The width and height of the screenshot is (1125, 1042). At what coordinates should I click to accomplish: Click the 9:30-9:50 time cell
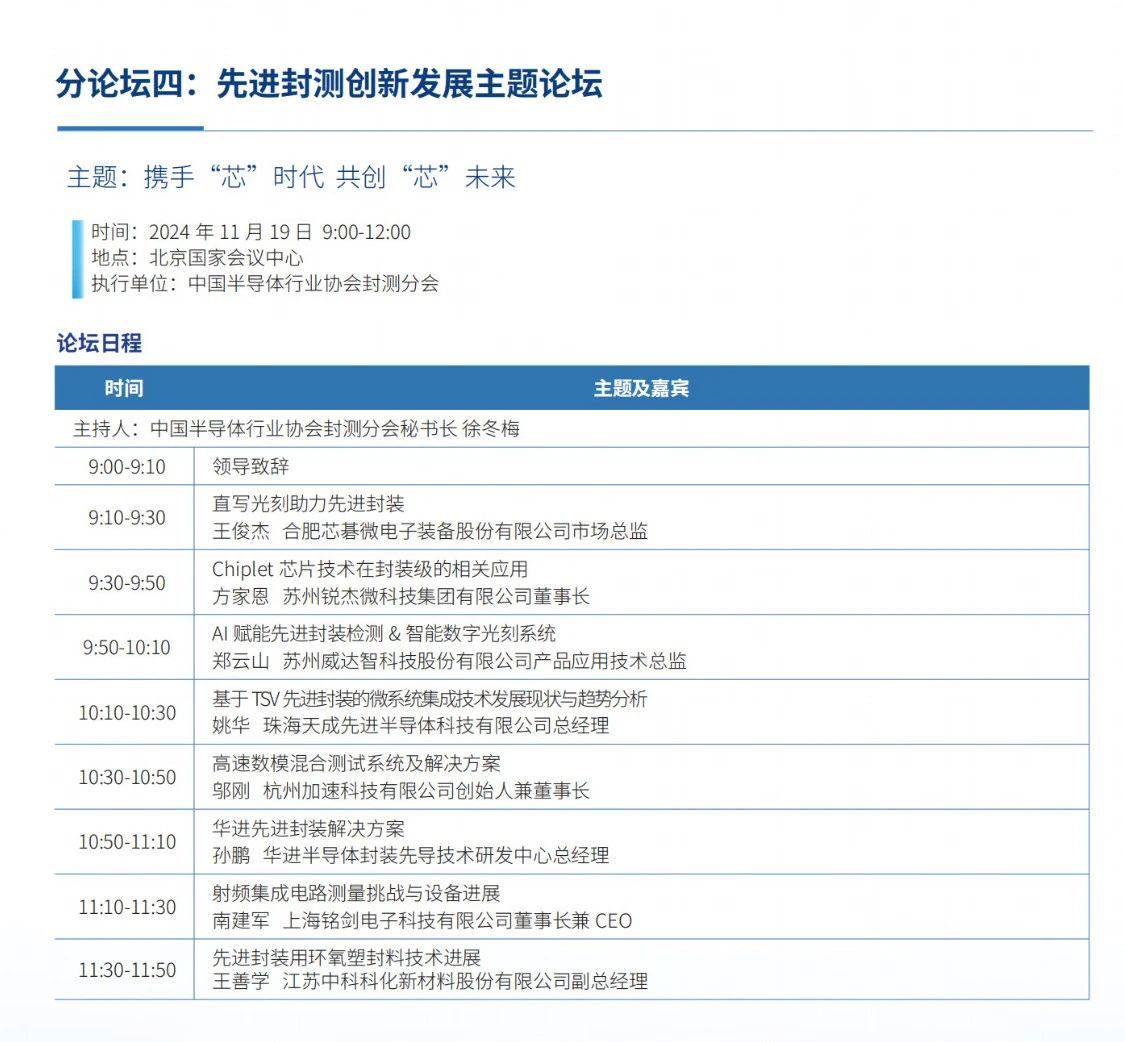point(126,582)
